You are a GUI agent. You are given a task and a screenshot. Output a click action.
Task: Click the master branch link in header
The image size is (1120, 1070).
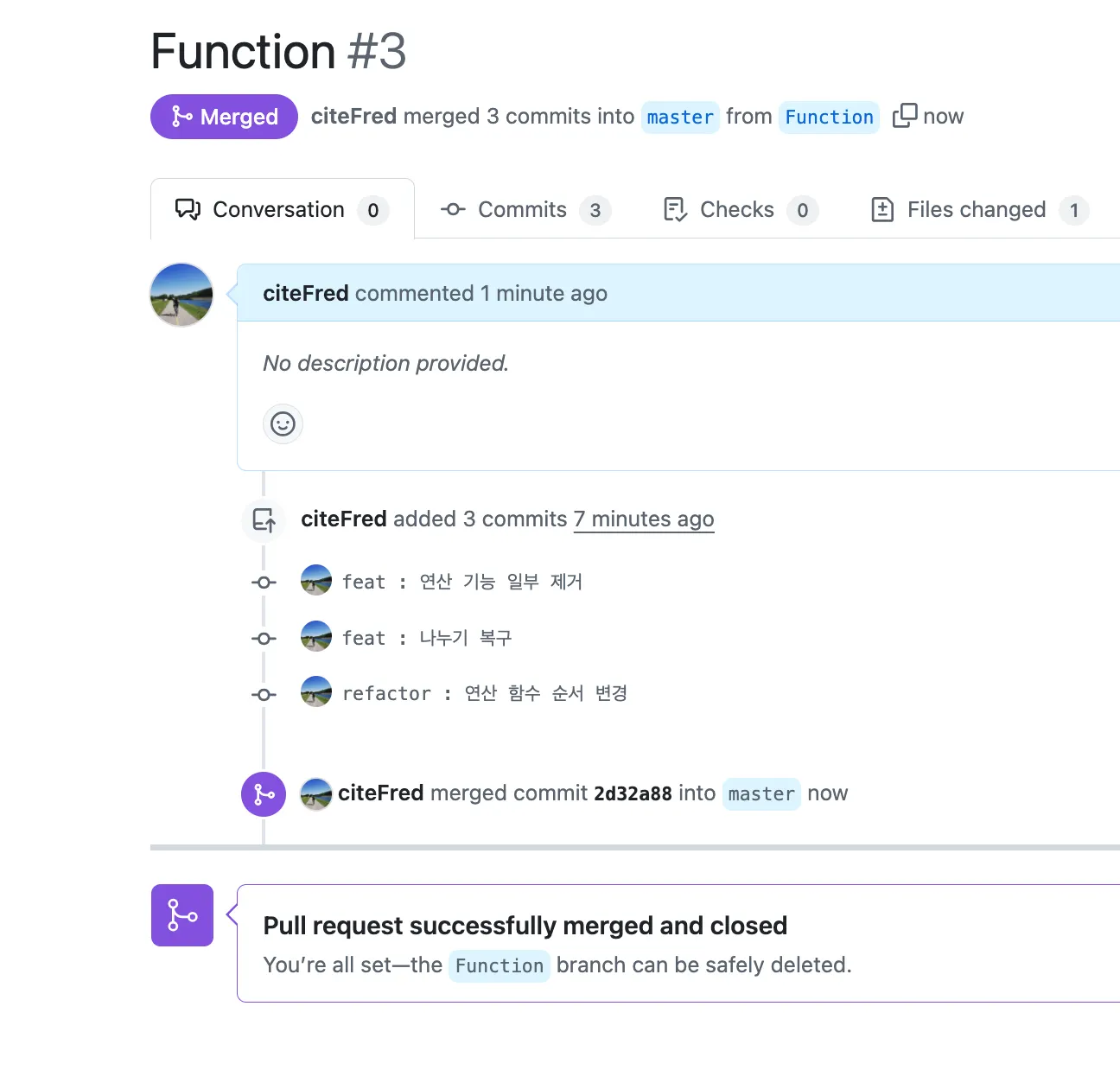pos(680,117)
